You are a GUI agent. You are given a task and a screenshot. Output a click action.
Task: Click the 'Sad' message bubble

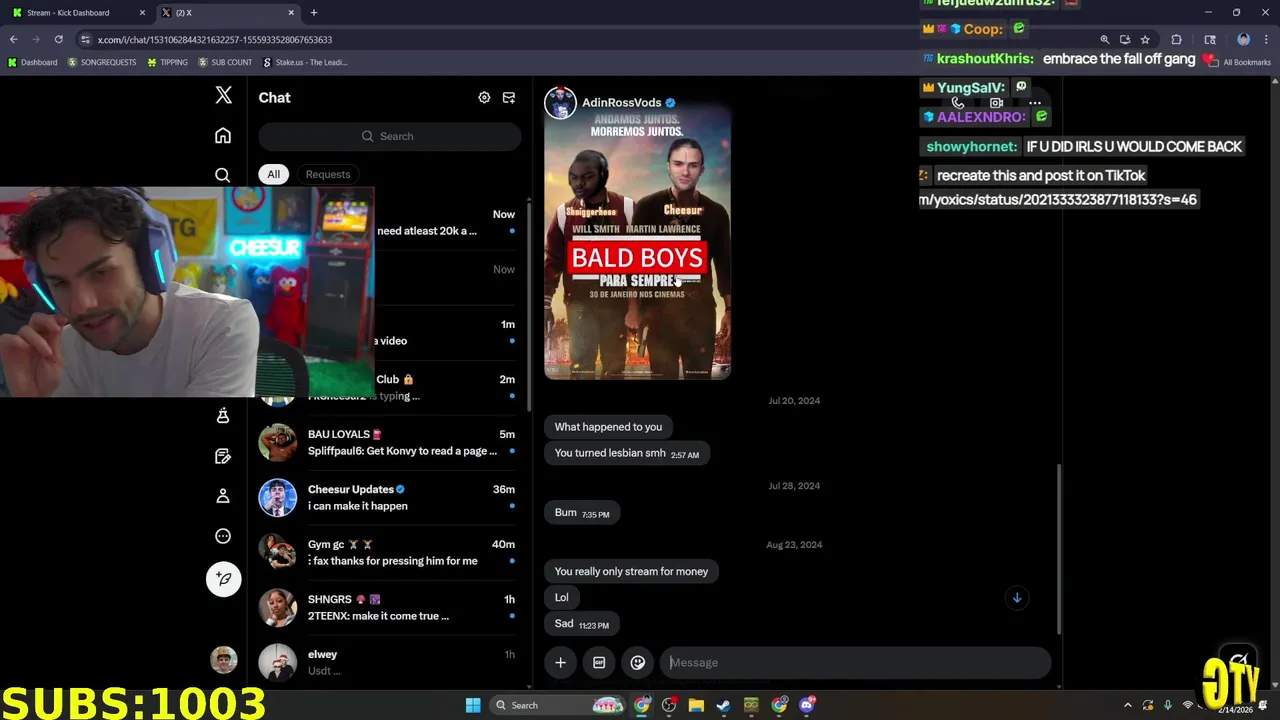click(582, 624)
